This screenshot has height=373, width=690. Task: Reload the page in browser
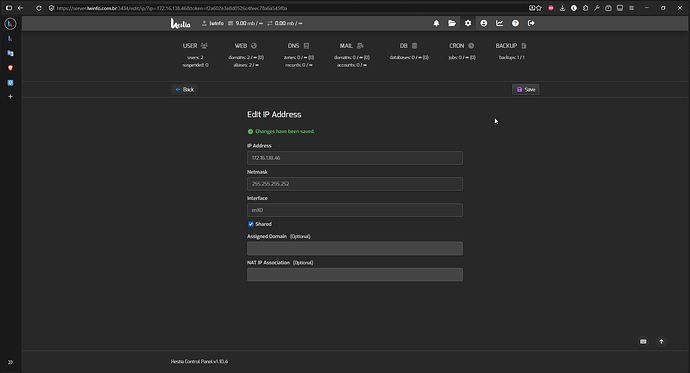pos(39,8)
